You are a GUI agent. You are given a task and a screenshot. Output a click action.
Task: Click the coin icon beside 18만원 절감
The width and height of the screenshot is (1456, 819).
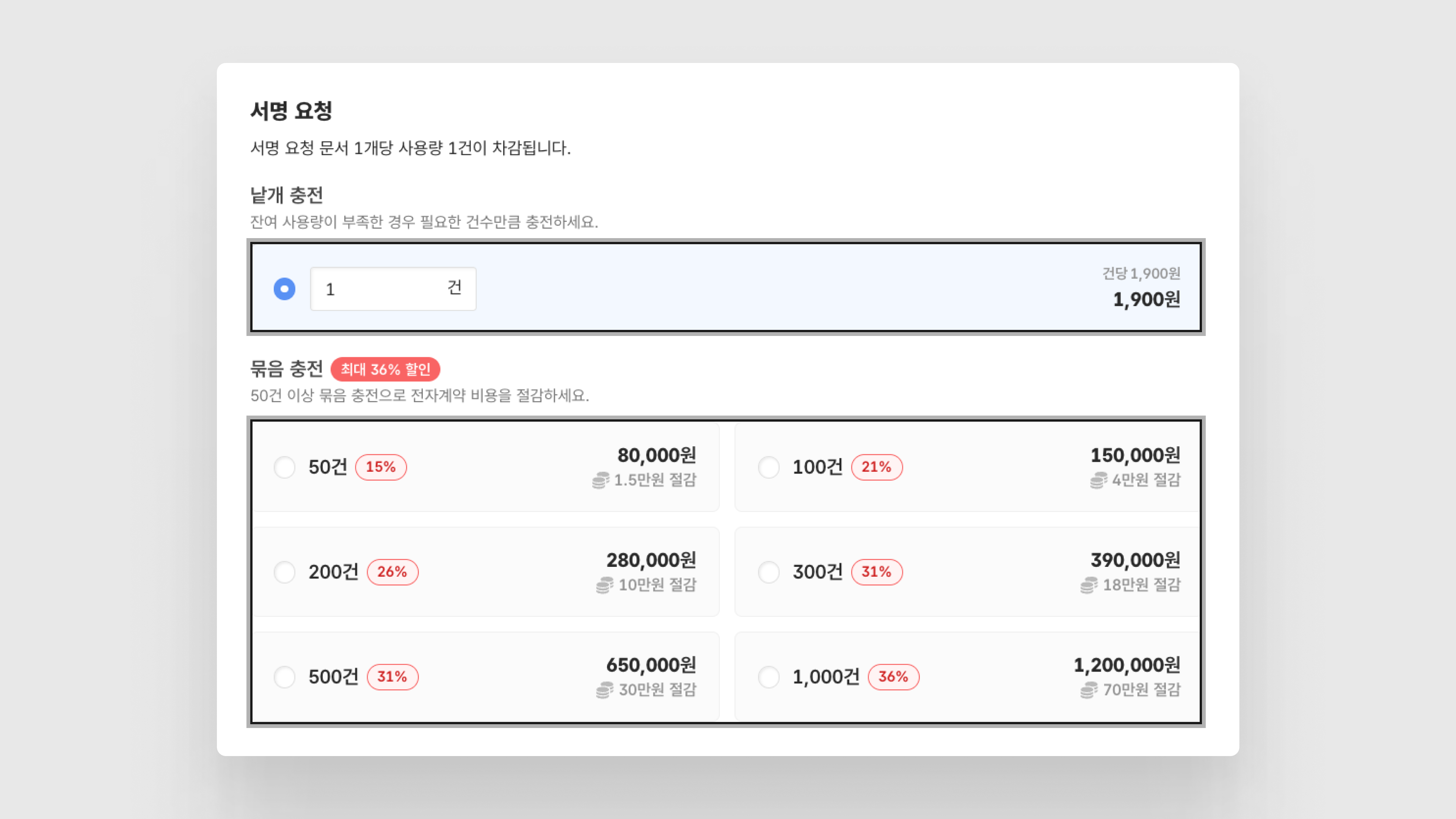point(1089,585)
